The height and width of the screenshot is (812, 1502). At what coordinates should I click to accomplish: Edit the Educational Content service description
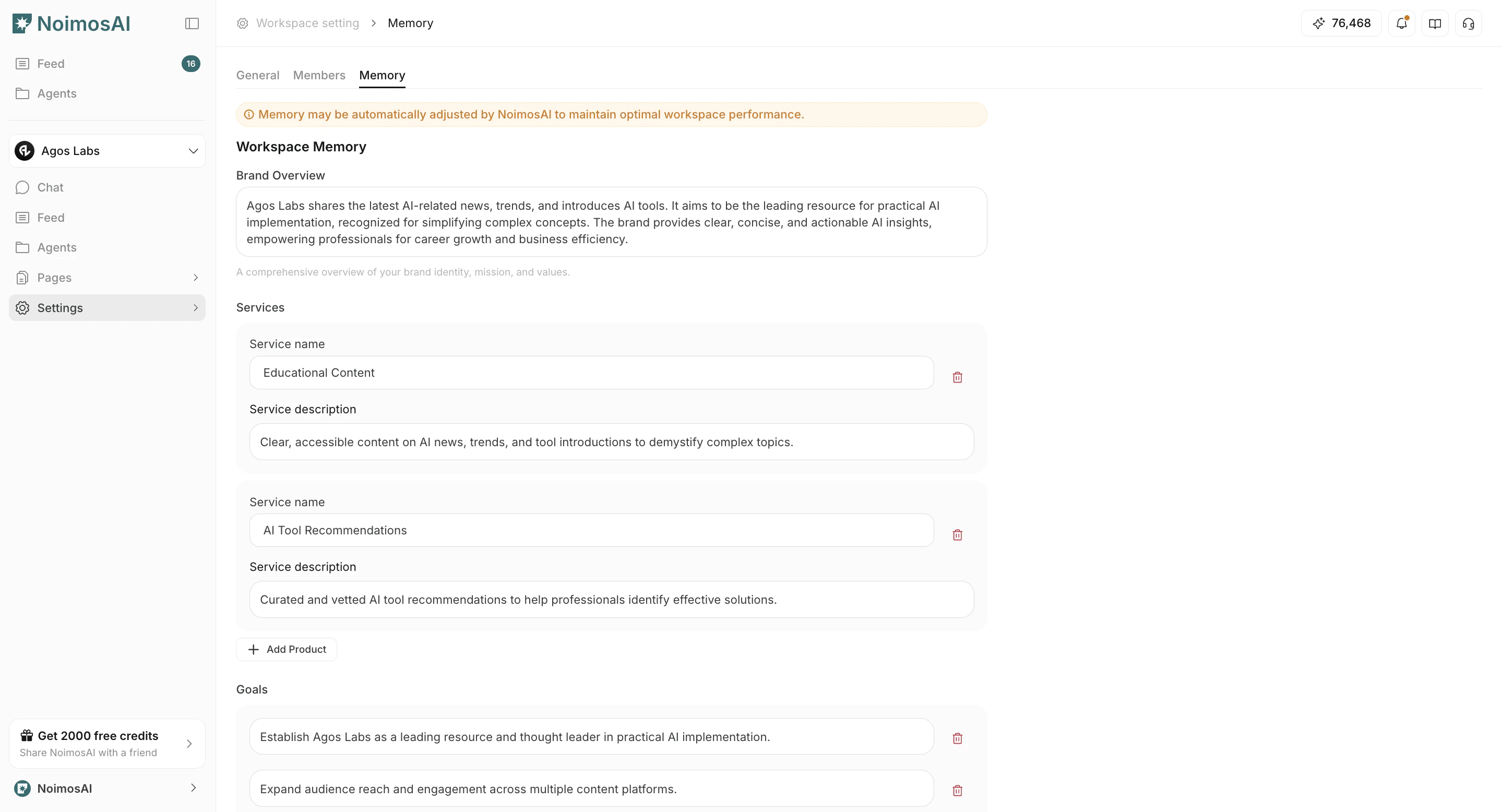(611, 442)
